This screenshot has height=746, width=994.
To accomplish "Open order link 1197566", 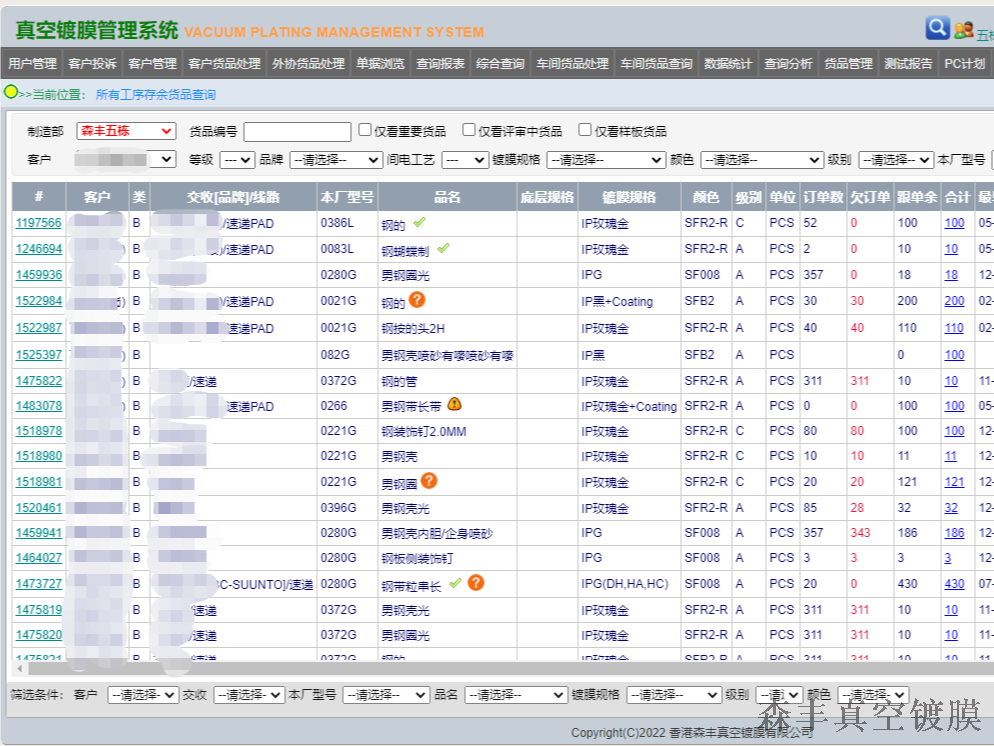I will 39,222.
